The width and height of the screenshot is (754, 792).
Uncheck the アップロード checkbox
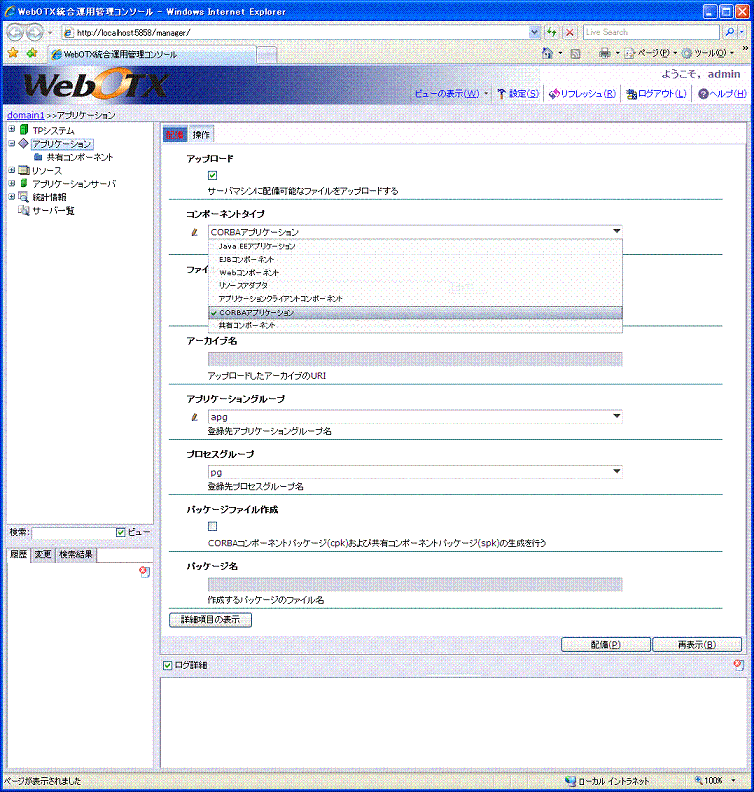tap(212, 175)
